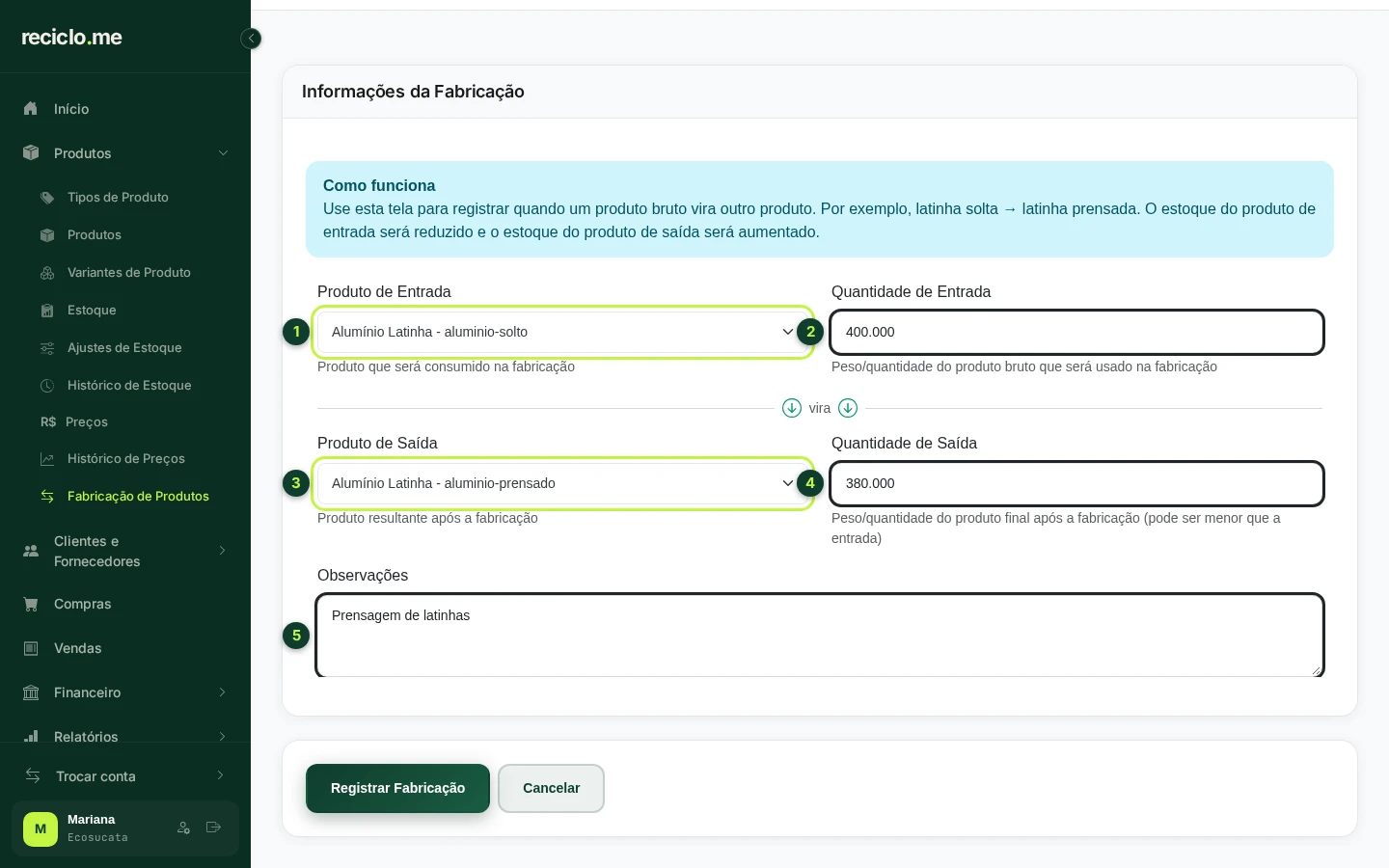Open the Produtos sub-item under Produtos
1389x868 pixels.
[95, 235]
